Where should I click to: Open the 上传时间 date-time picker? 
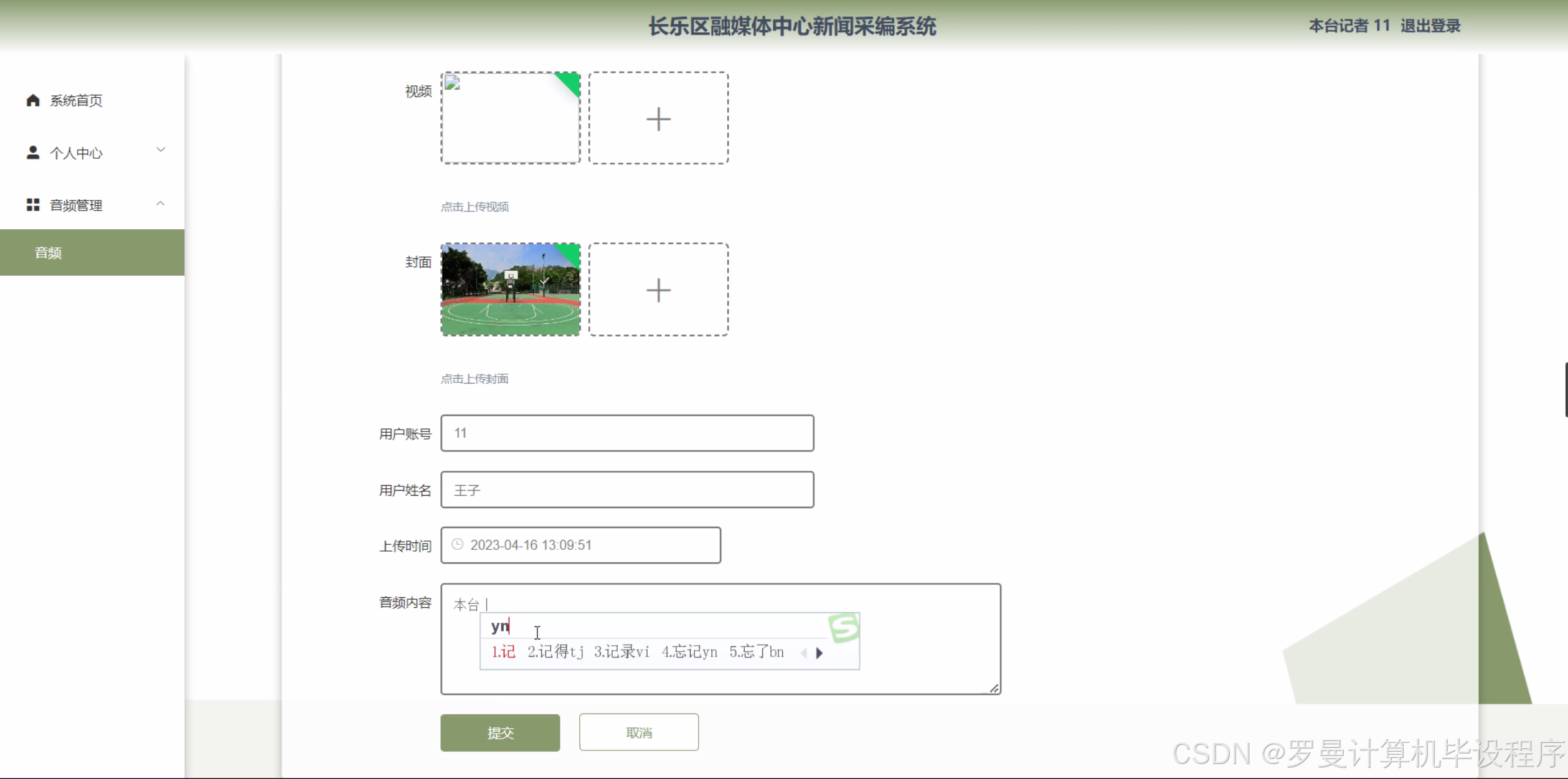[x=580, y=545]
